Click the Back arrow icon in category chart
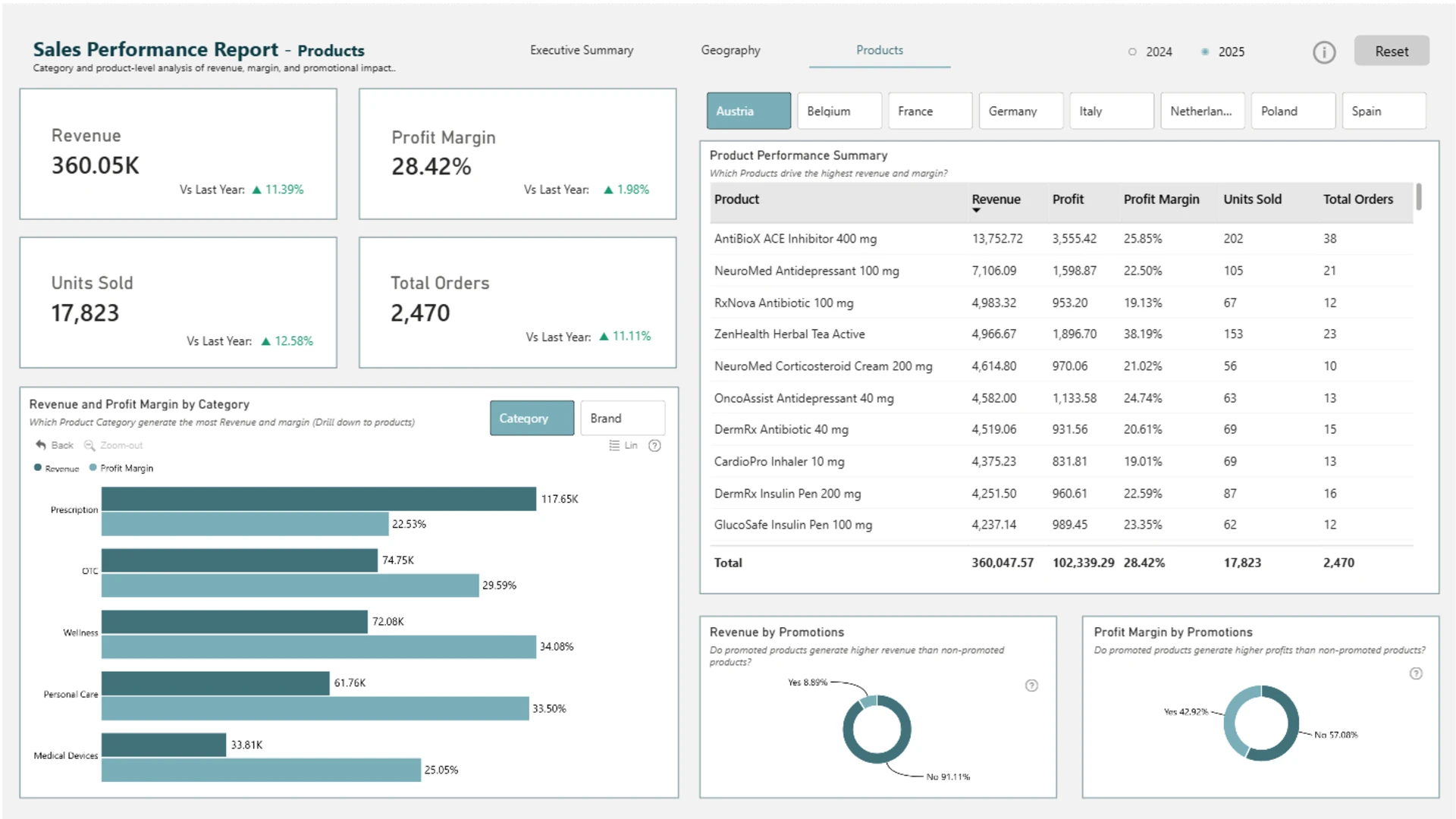The image size is (1456, 819). pyautogui.click(x=41, y=445)
